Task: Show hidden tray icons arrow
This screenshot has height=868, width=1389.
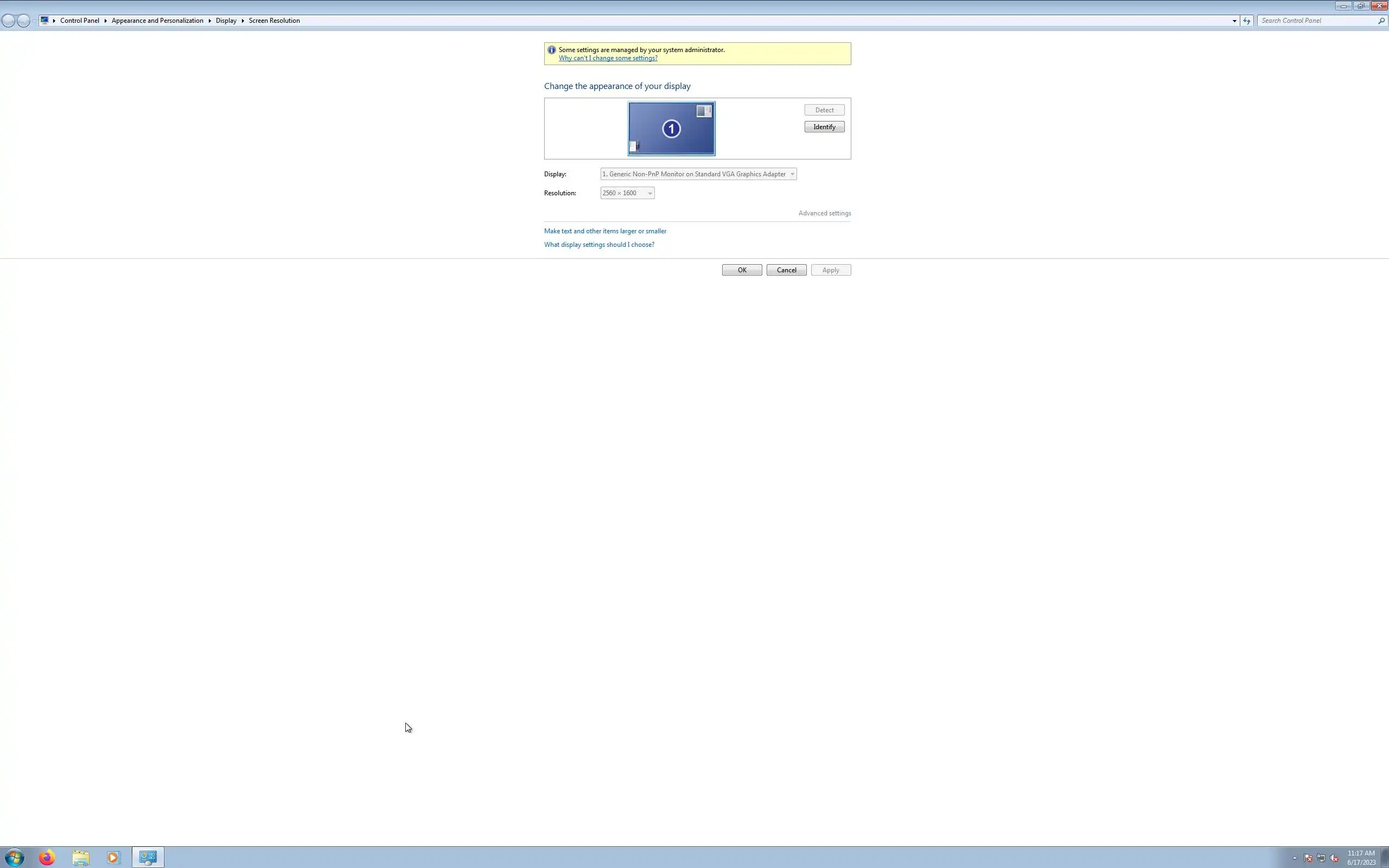Action: click(1295, 858)
